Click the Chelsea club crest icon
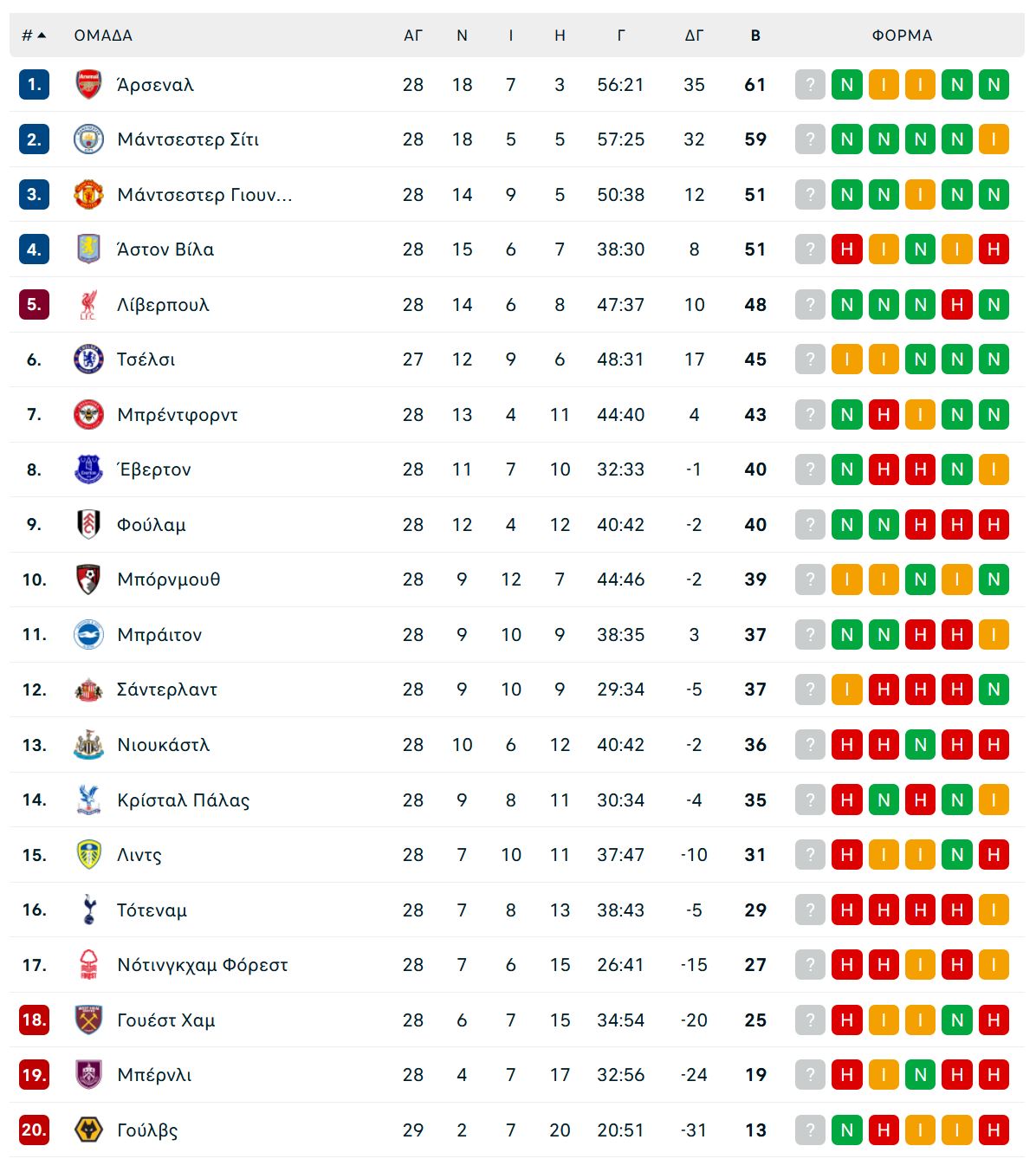The image size is (1036, 1159). click(88, 359)
